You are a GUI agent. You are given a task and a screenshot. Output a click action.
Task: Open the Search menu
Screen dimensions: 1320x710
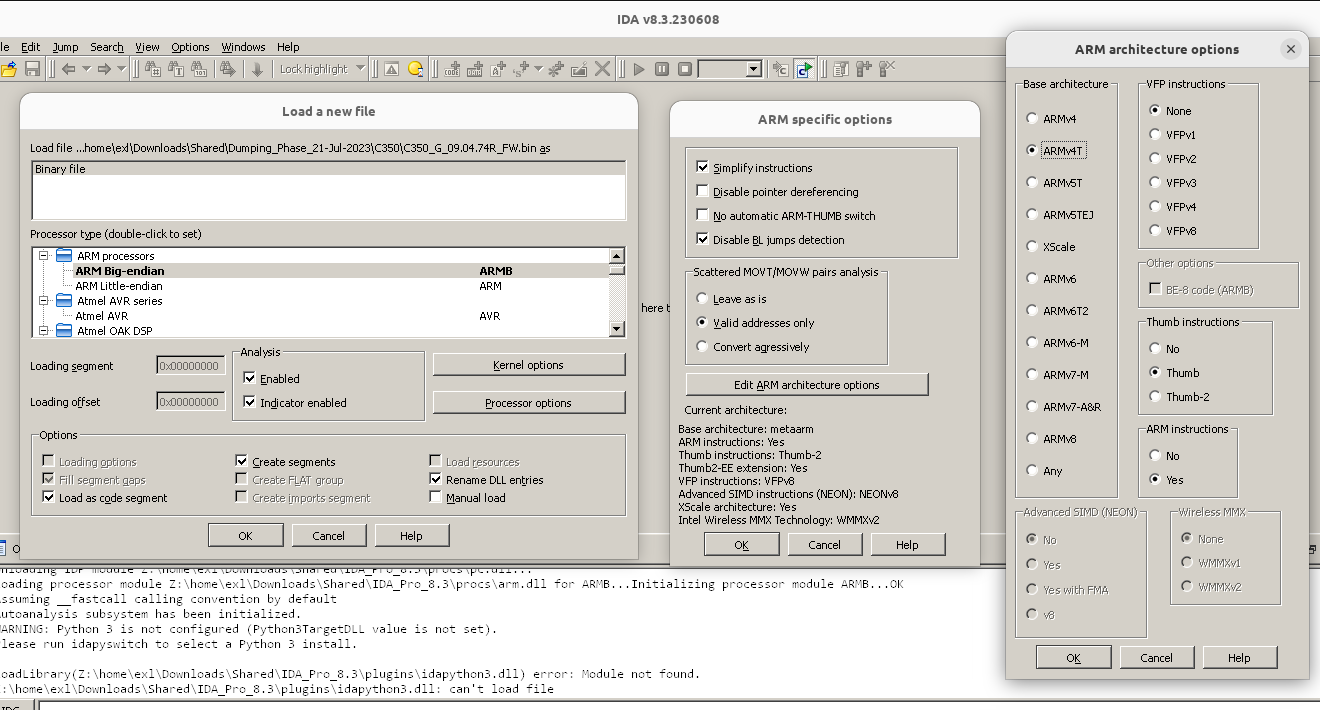[x=107, y=47]
